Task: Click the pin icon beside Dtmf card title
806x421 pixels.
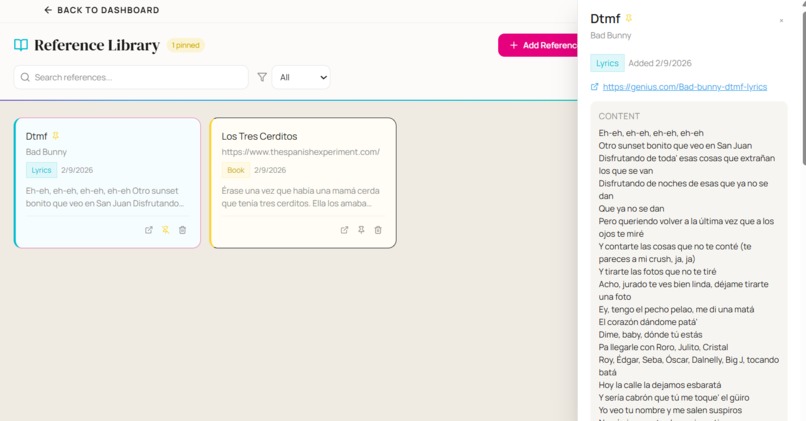Action: [x=56, y=136]
